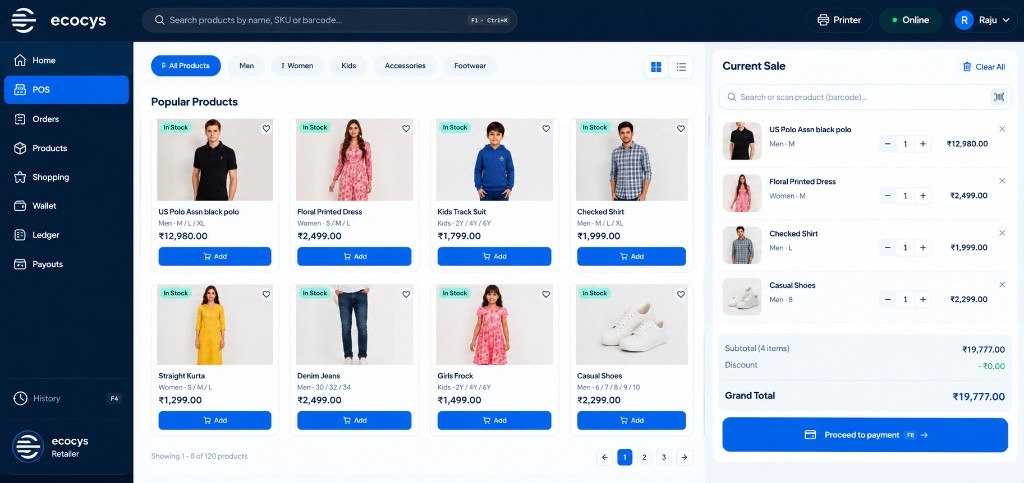Viewport: 1024px width, 483px height.
Task: Favorite the Straight Kurta card
Action: point(266,294)
